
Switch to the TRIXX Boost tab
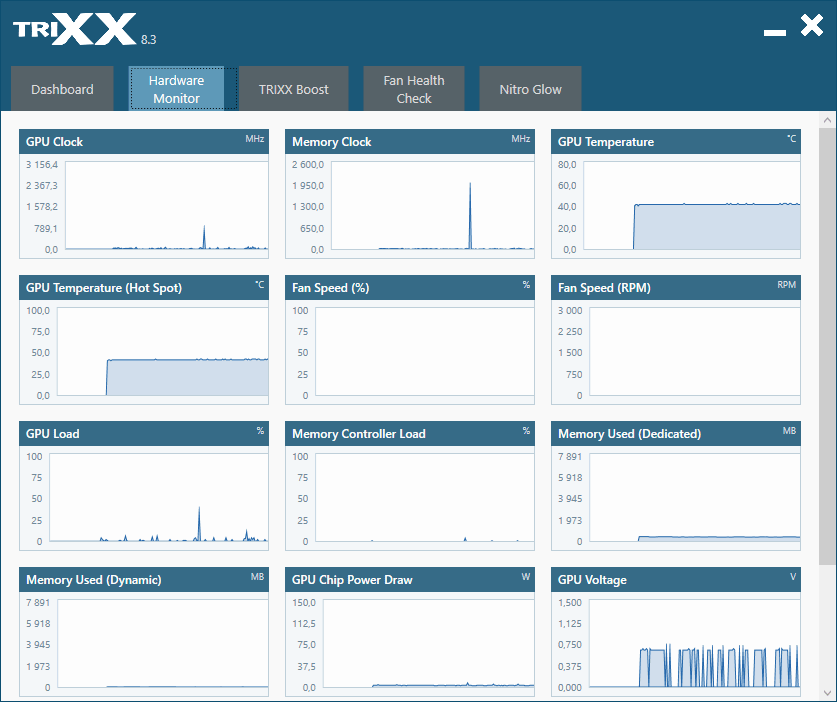point(294,89)
